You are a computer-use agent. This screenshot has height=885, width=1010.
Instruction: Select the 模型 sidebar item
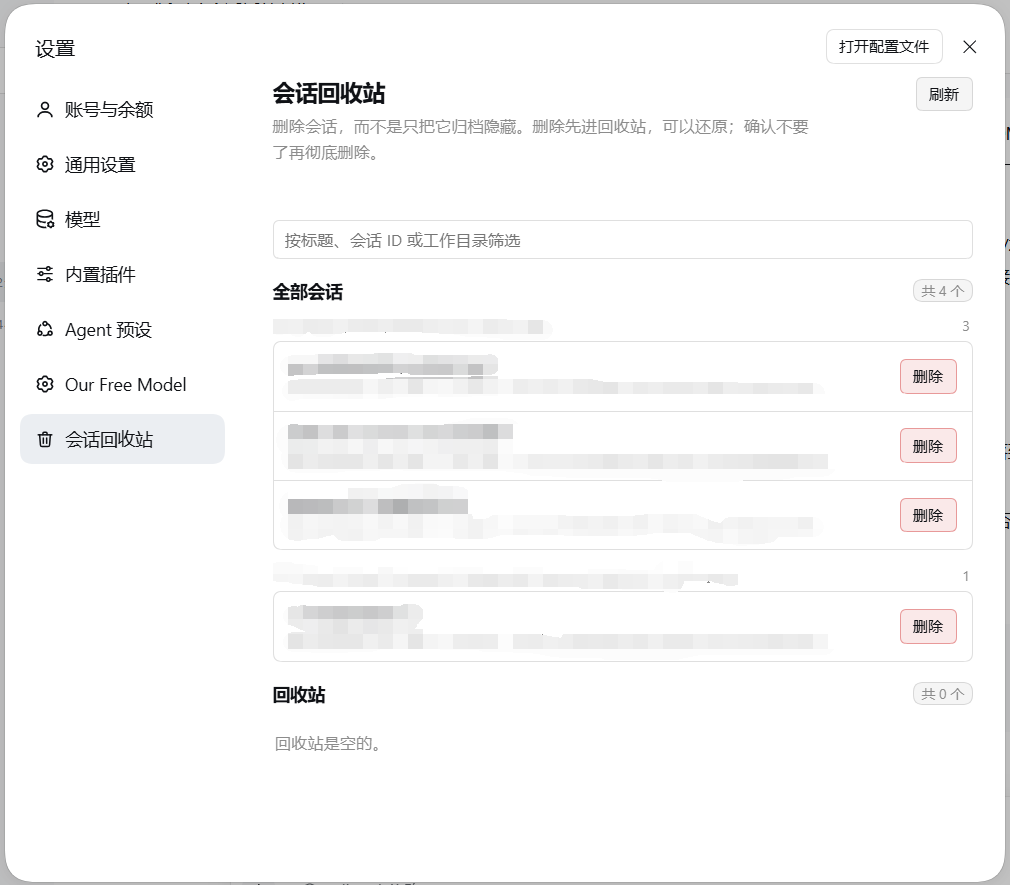tap(122, 220)
